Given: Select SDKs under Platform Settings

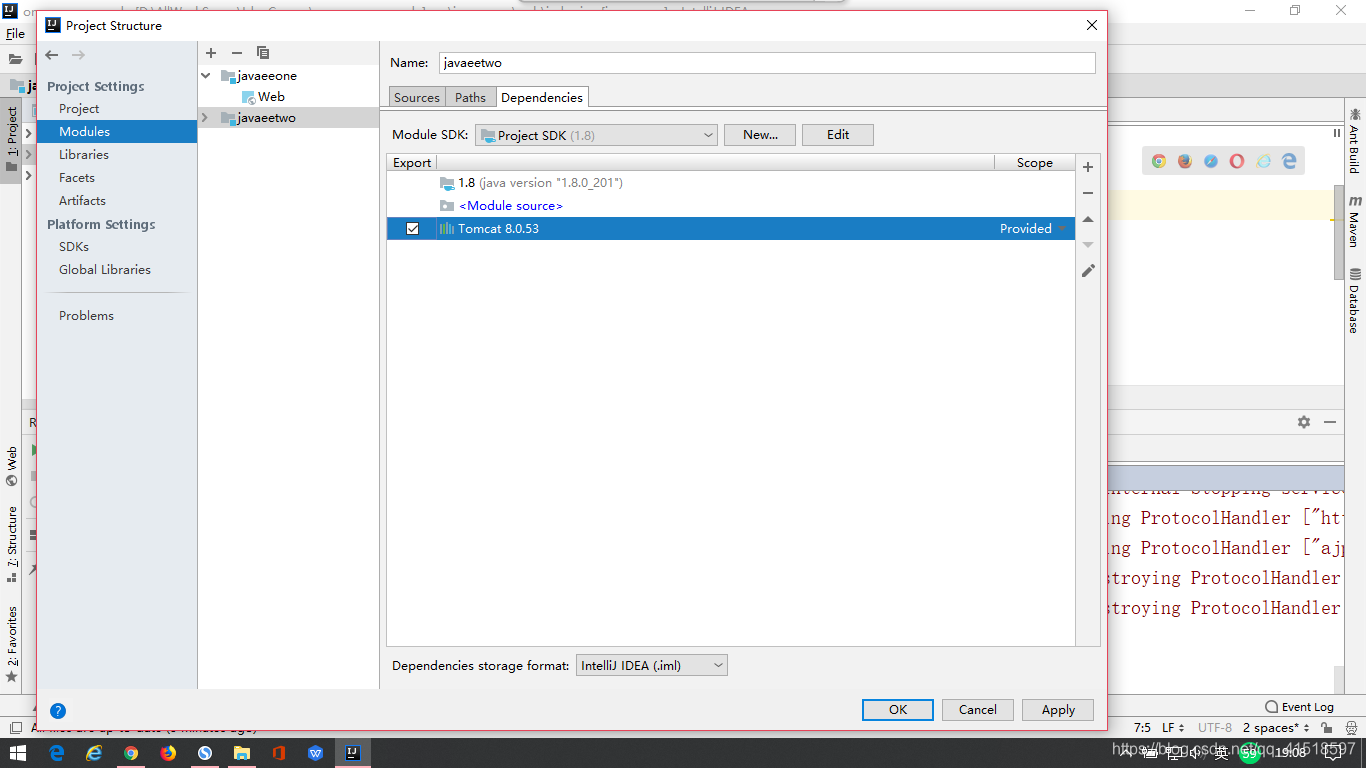Looking at the screenshot, I should click(74, 247).
